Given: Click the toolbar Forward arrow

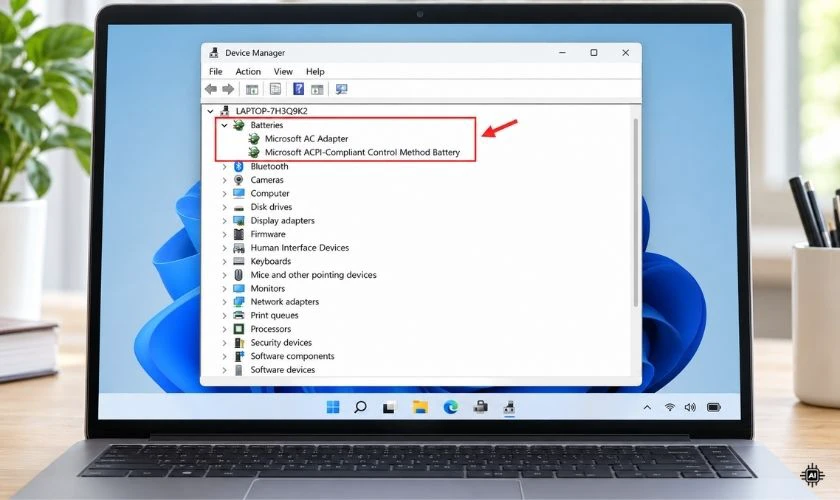Looking at the screenshot, I should (228, 89).
